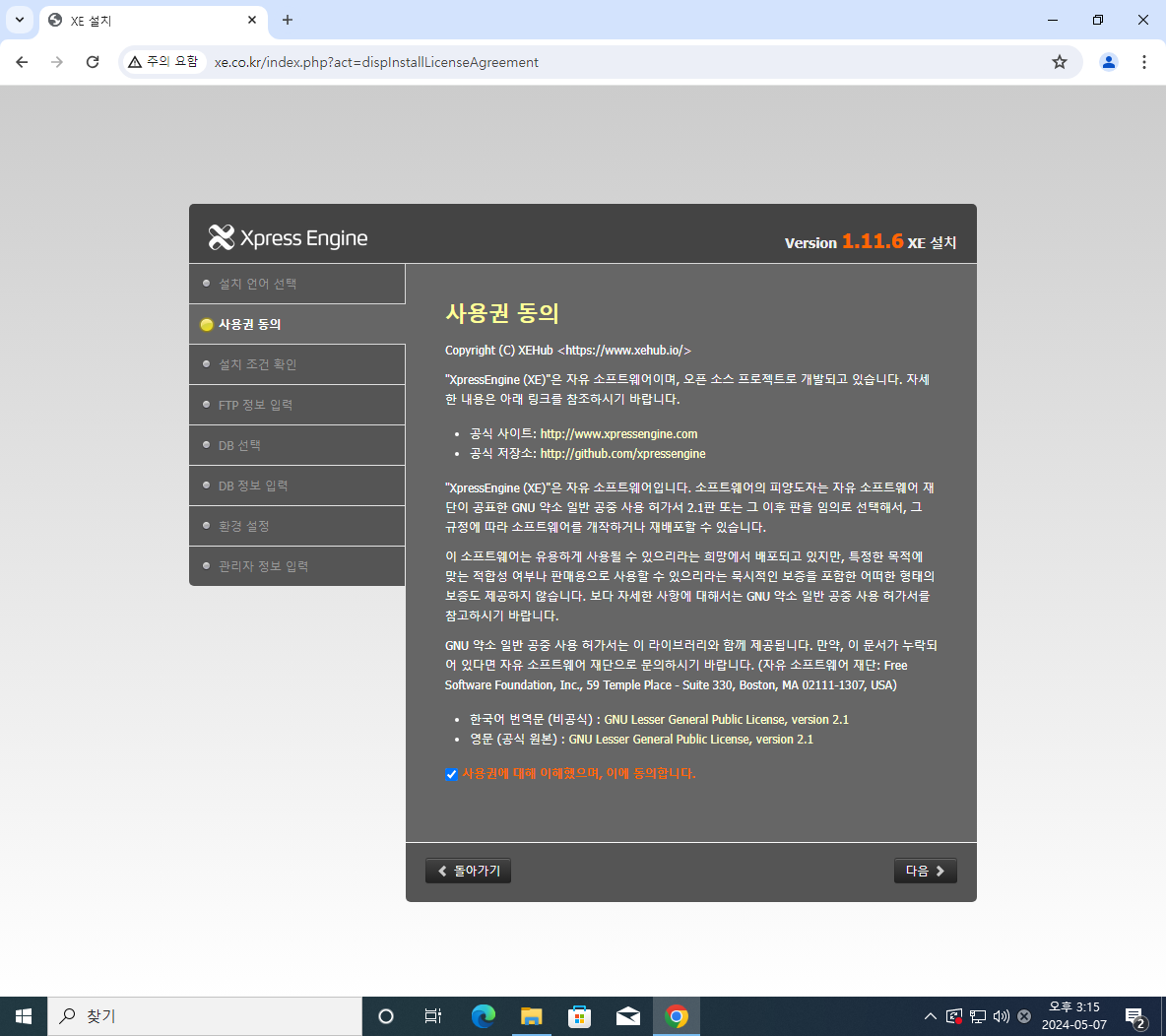Click the 사용권 동의 page heading
The height and width of the screenshot is (1036, 1166).
pos(502,313)
